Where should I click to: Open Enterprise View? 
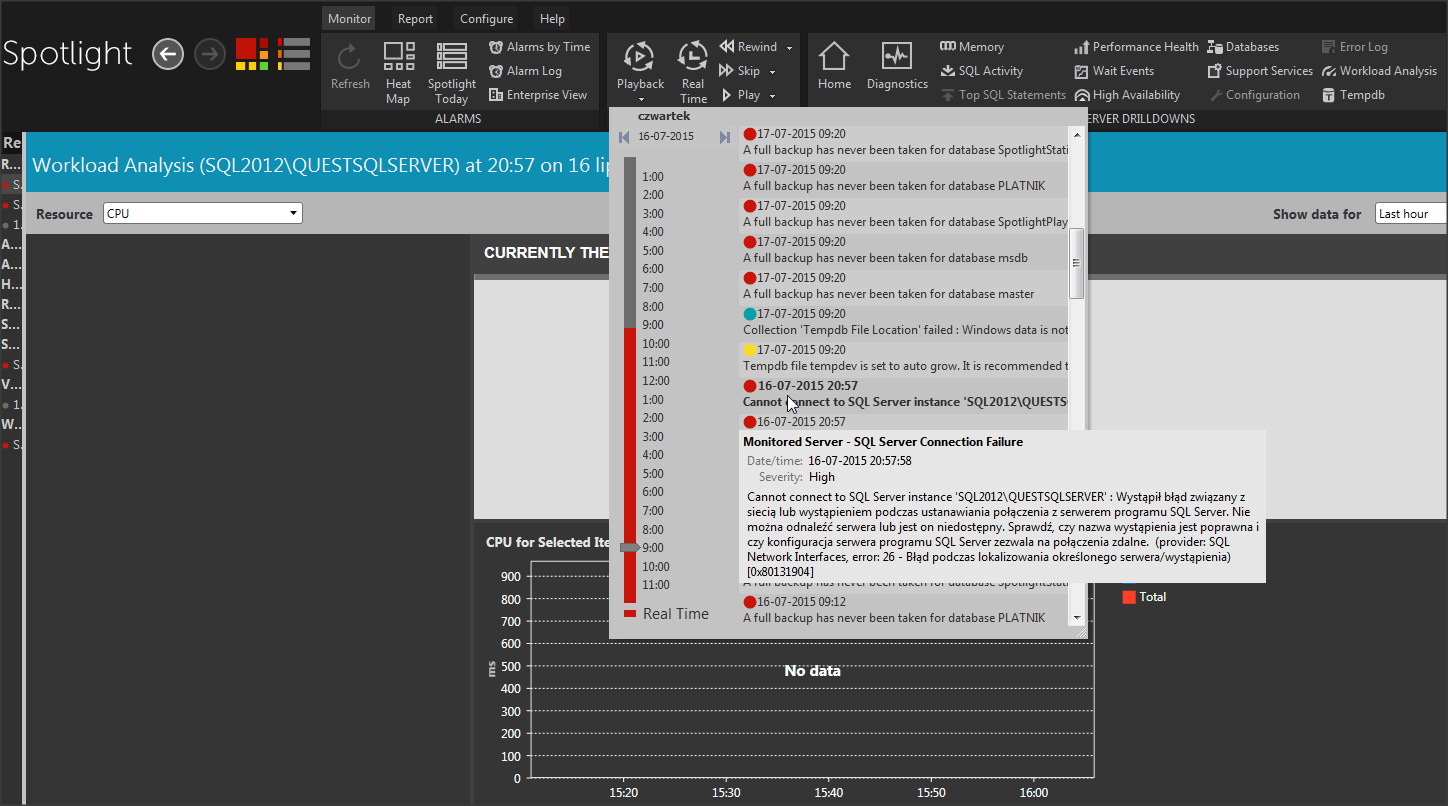[x=538, y=95]
